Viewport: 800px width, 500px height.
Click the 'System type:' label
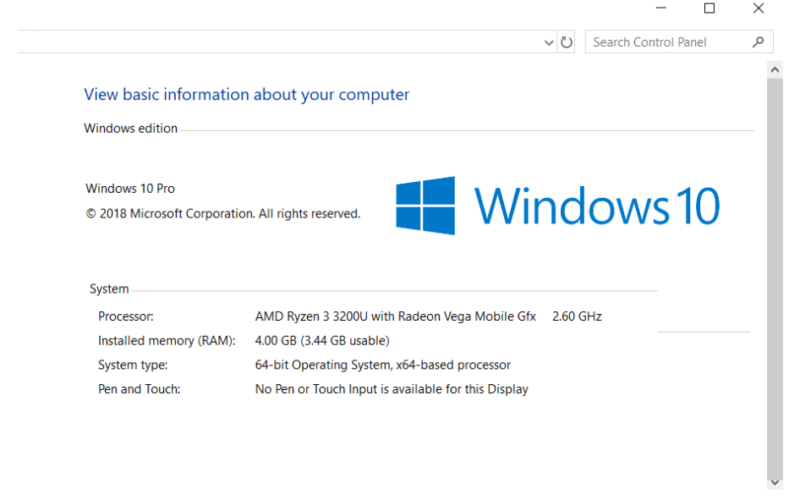click(133, 365)
